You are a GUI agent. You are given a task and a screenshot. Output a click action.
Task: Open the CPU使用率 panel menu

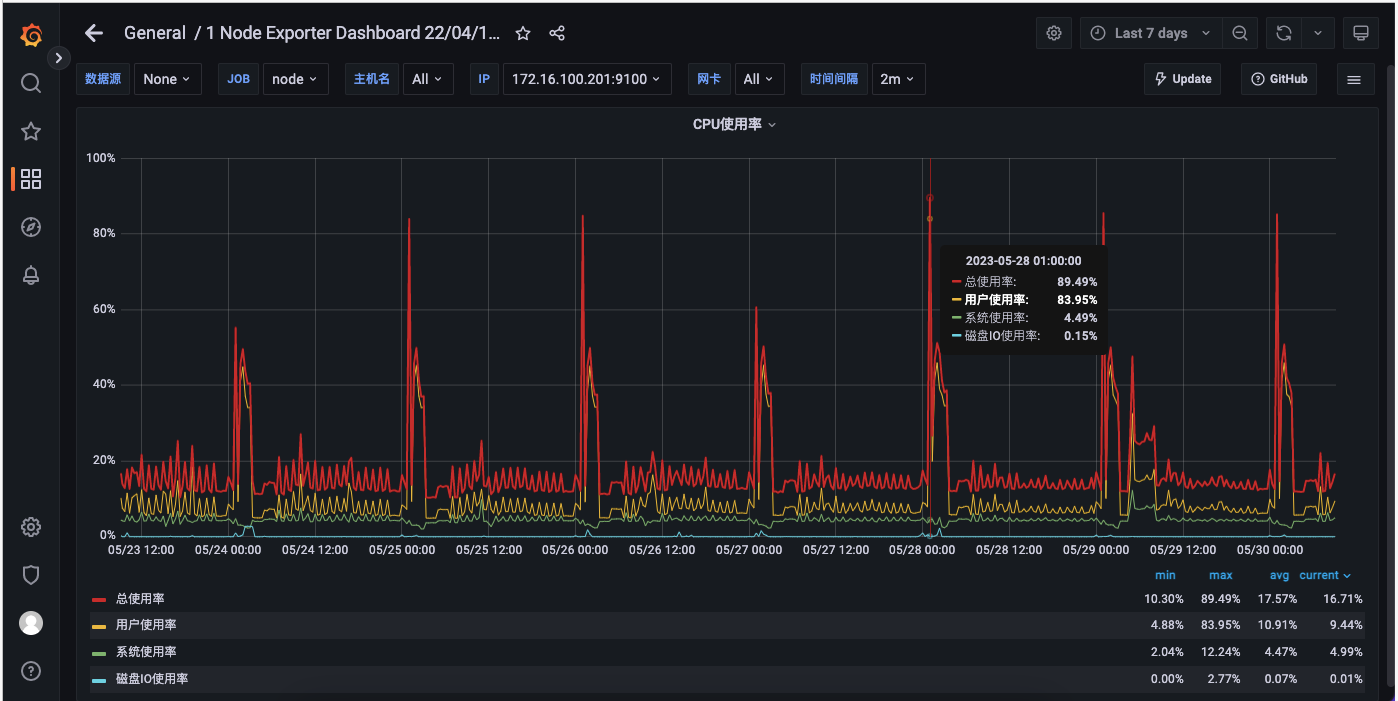(x=734, y=124)
